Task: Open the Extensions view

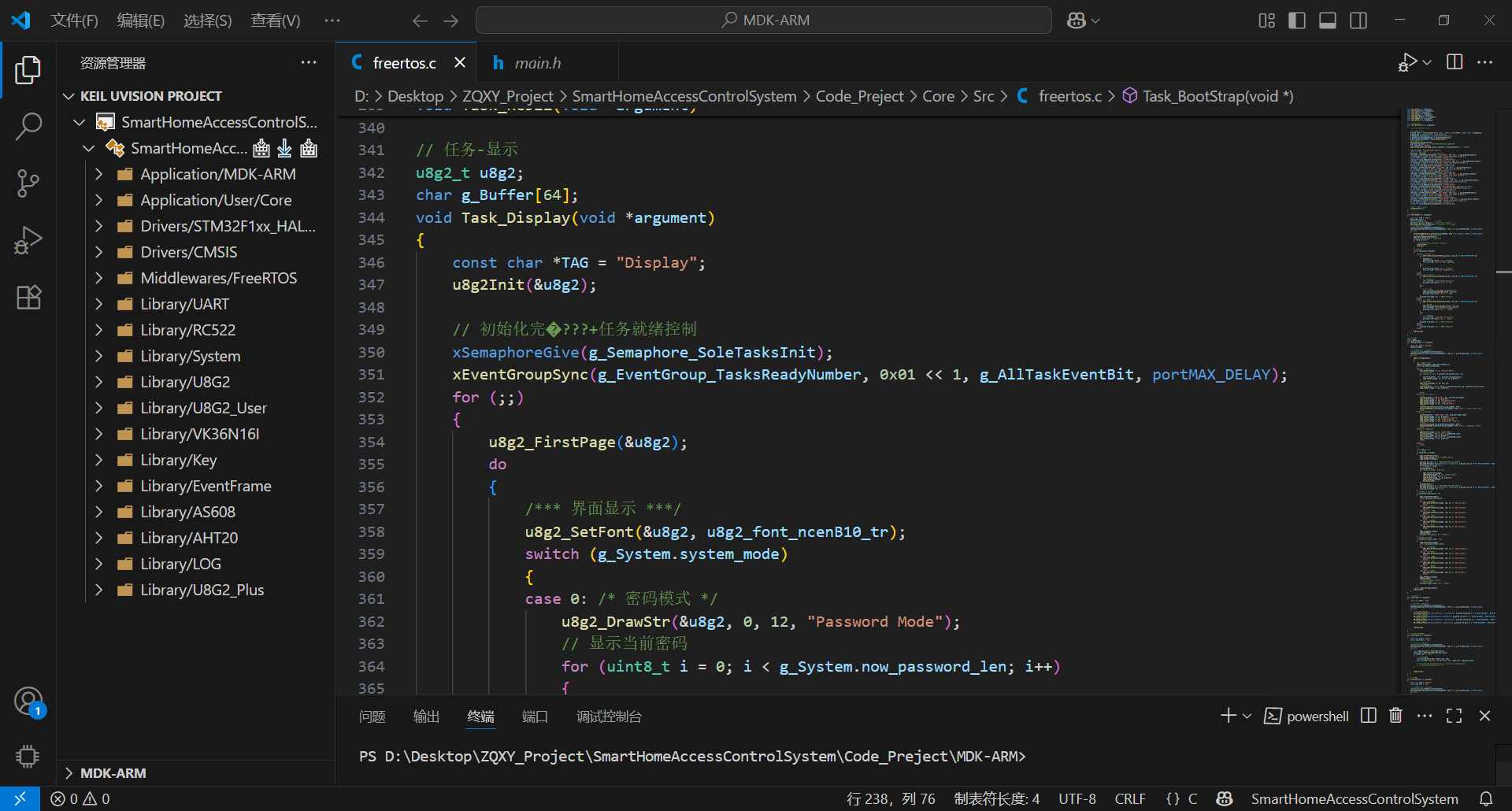Action: 28,297
